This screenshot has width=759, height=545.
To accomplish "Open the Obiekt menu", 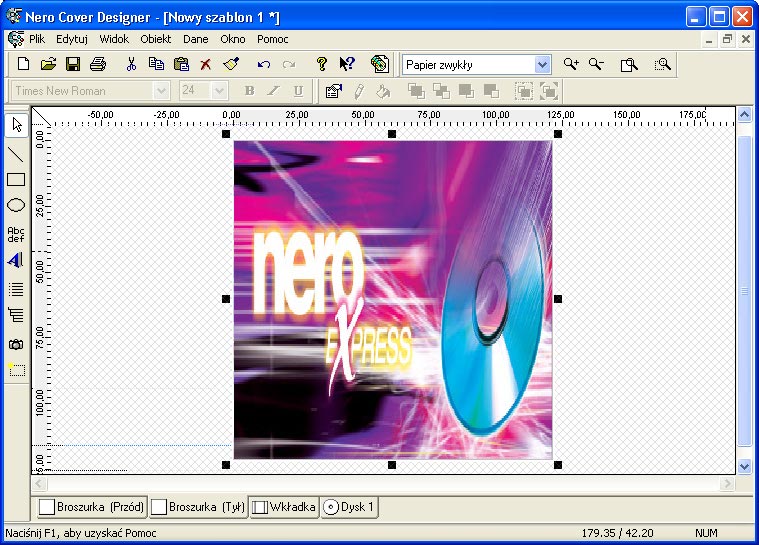I will click(x=155, y=39).
